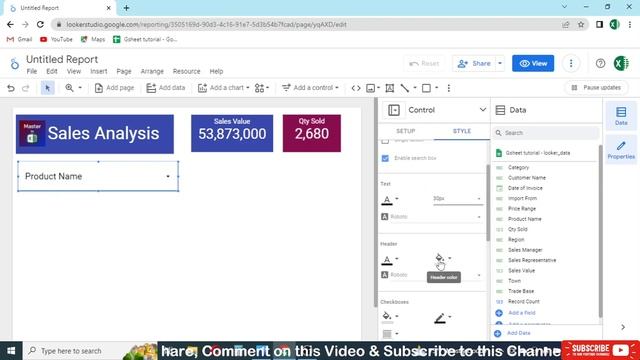640x360 pixels.
Task: Uncheck Enable search box checkbox
Action: 385,158
